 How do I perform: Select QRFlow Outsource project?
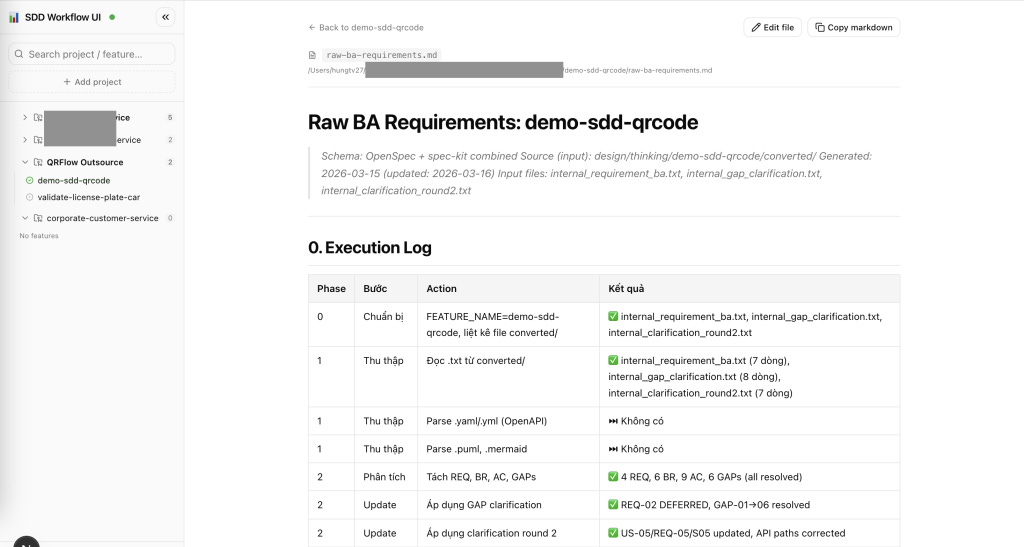pyautogui.click(x=85, y=162)
